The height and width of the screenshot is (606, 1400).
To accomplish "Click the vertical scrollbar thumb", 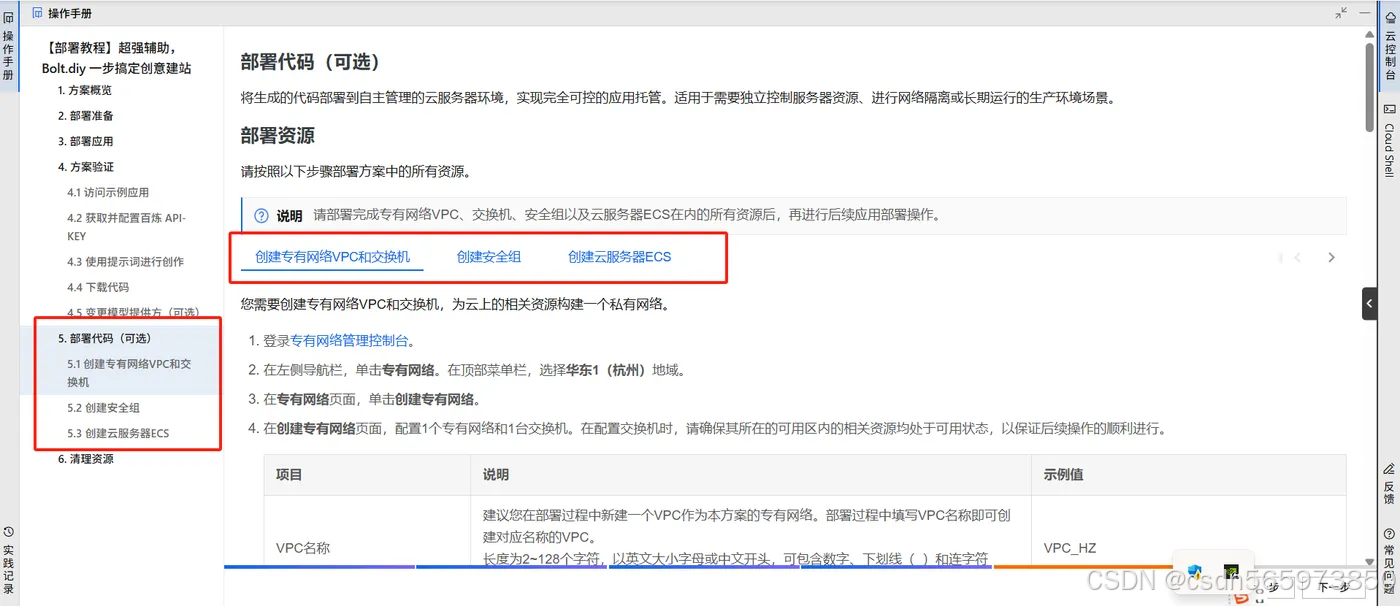I will tap(1369, 87).
